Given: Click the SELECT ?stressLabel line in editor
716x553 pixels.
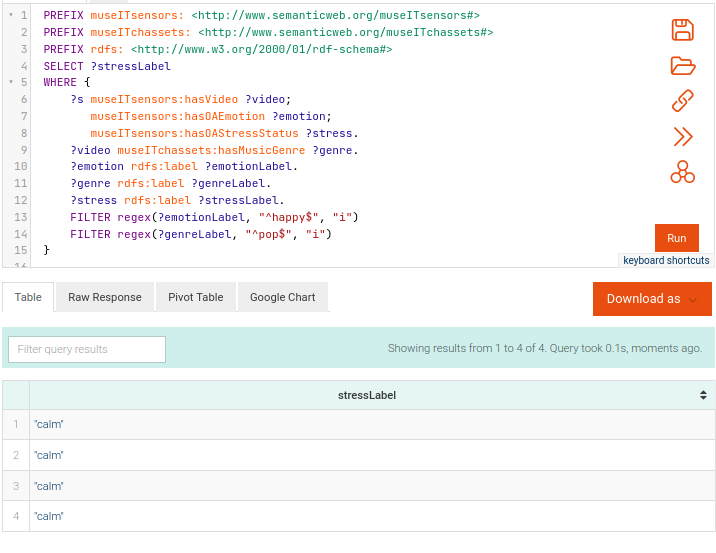Looking at the screenshot, I should coord(107,66).
